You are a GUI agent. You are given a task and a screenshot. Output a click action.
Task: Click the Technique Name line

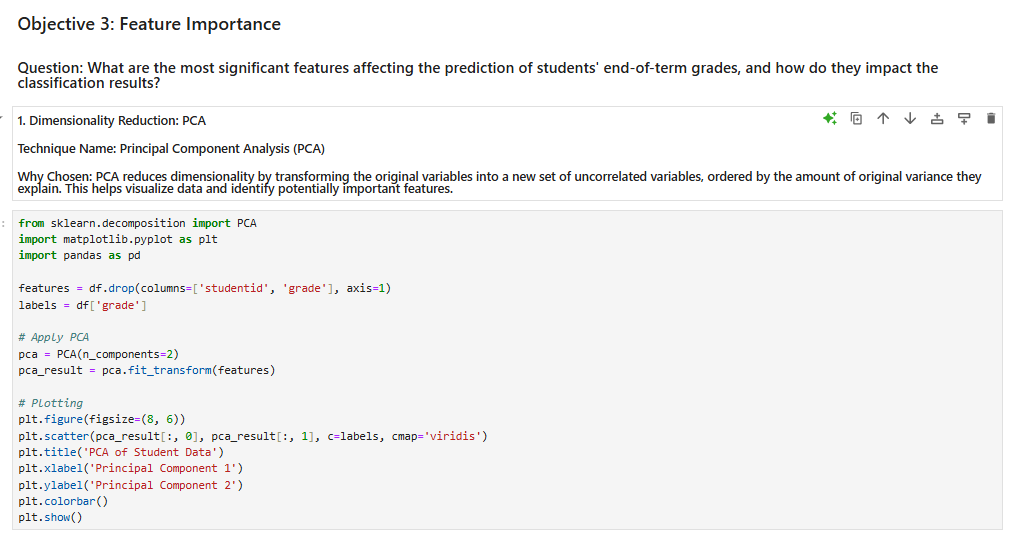pyautogui.click(x=171, y=149)
